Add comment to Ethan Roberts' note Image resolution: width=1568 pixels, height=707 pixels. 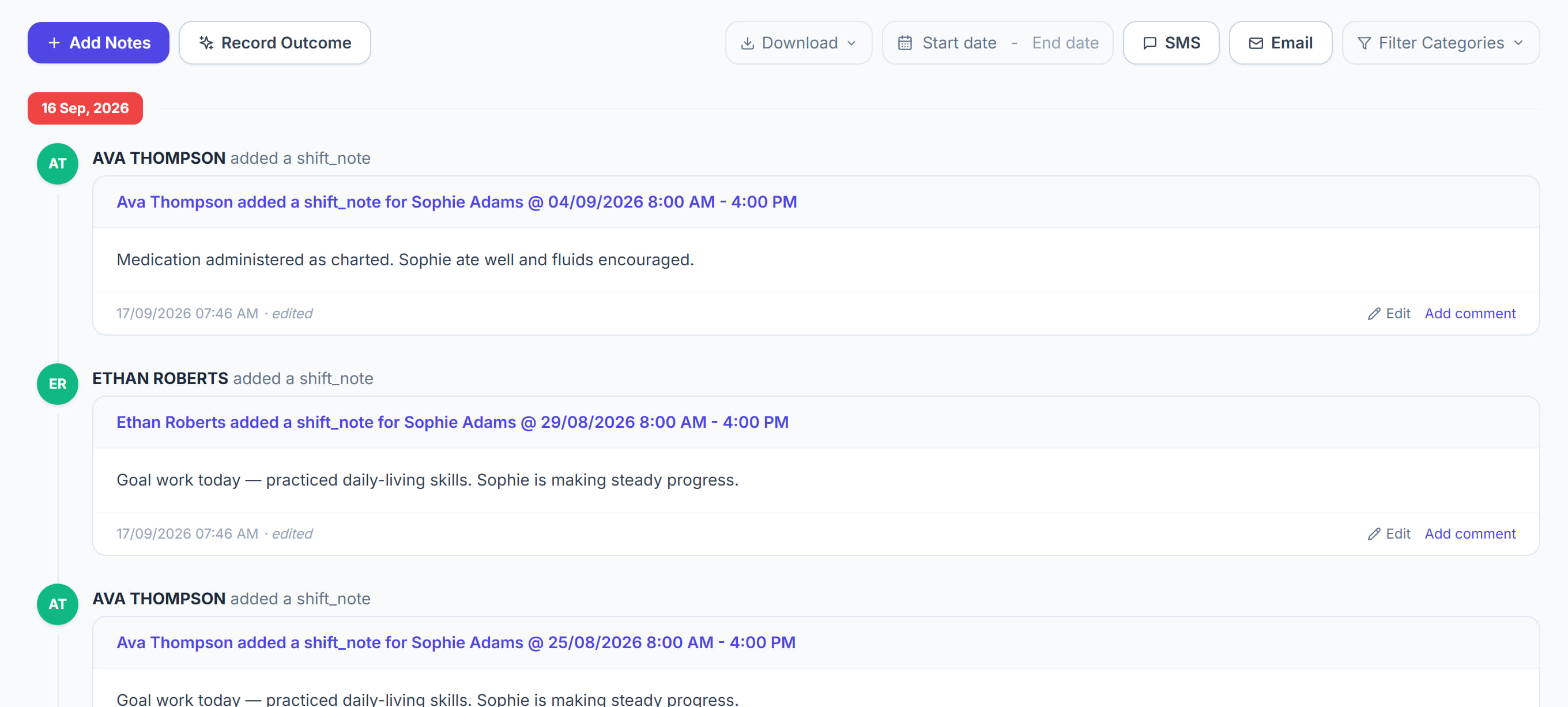[x=1469, y=534]
